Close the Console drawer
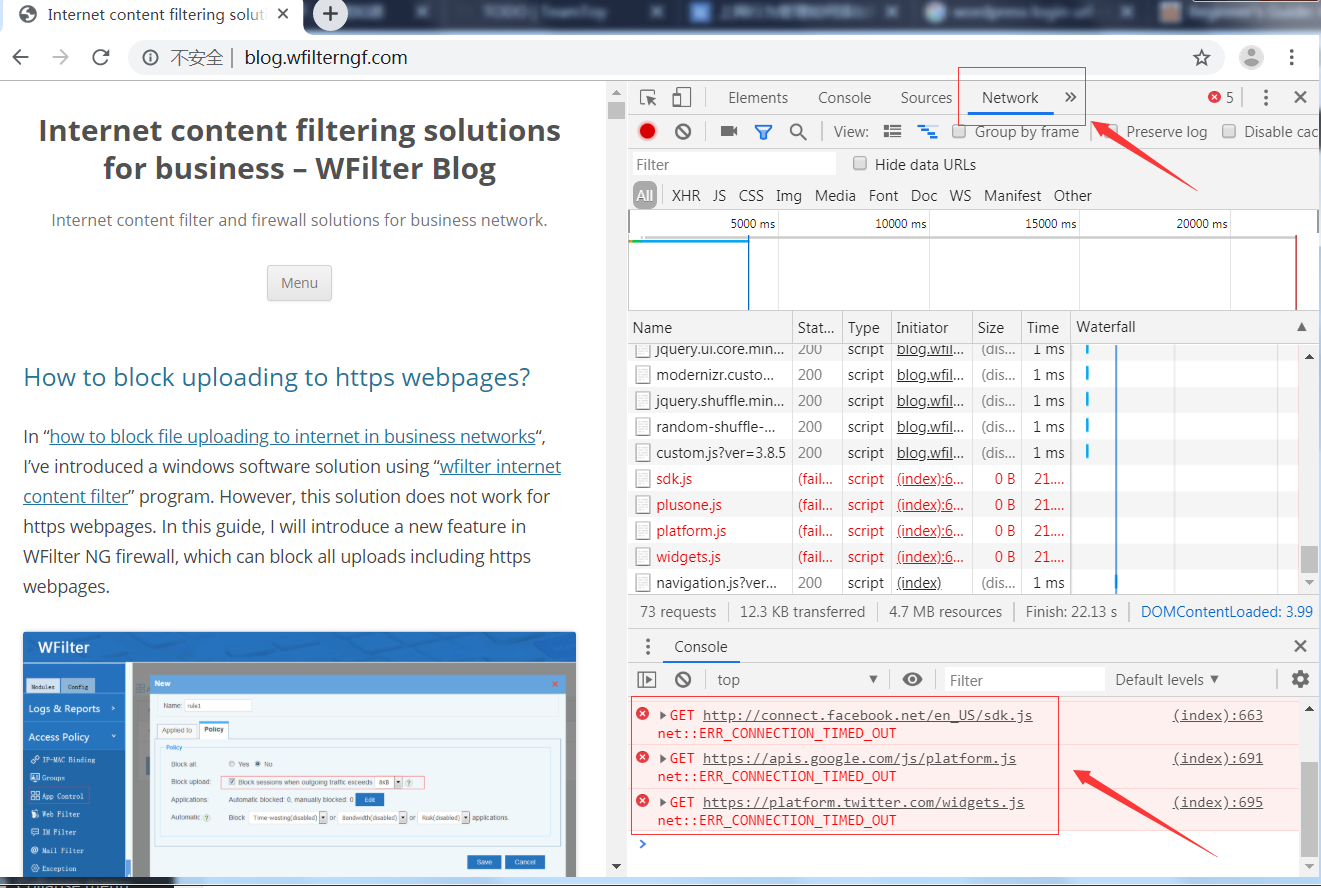The width and height of the screenshot is (1321, 888). [x=1300, y=646]
